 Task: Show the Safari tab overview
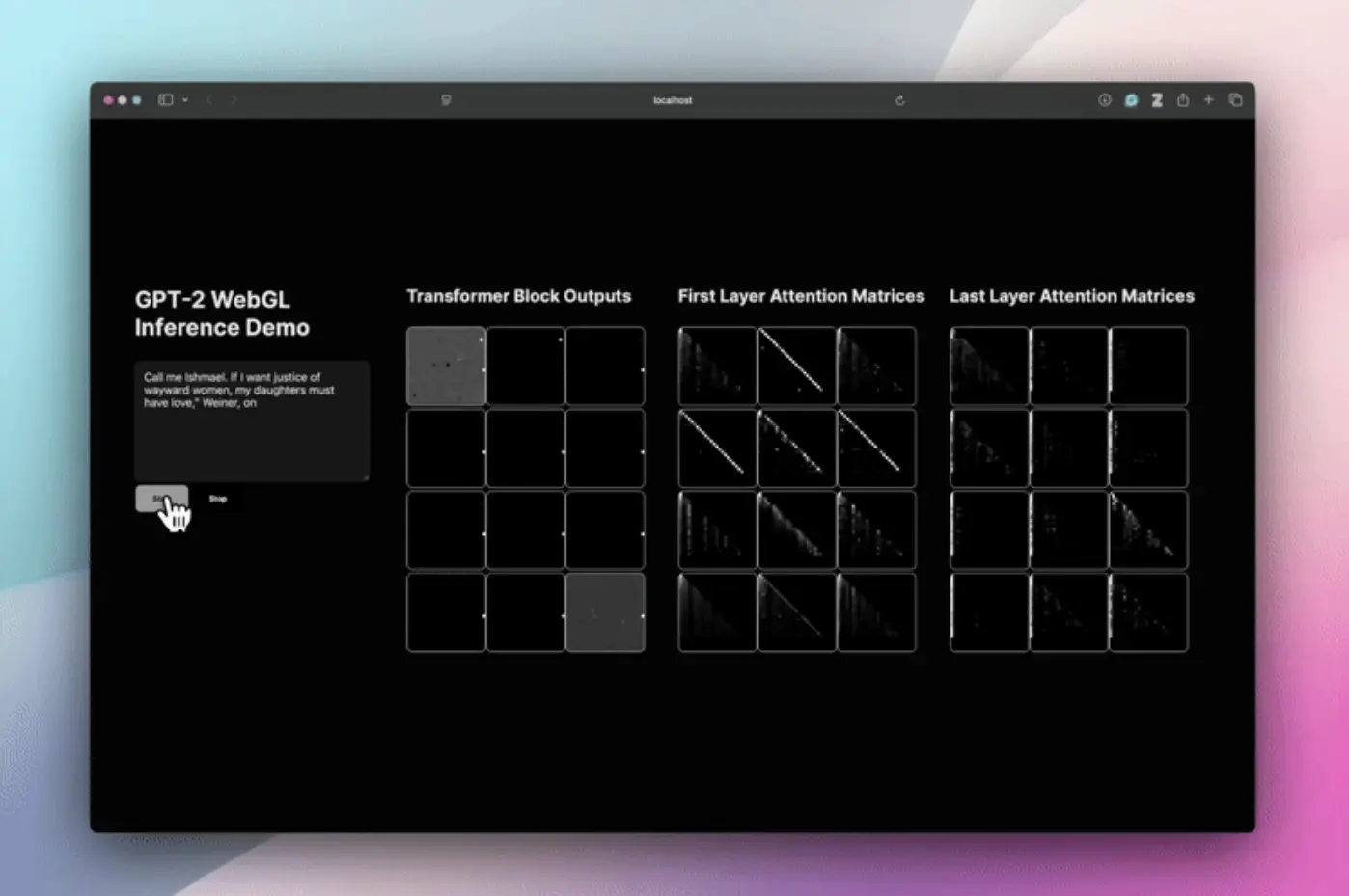click(x=1235, y=99)
